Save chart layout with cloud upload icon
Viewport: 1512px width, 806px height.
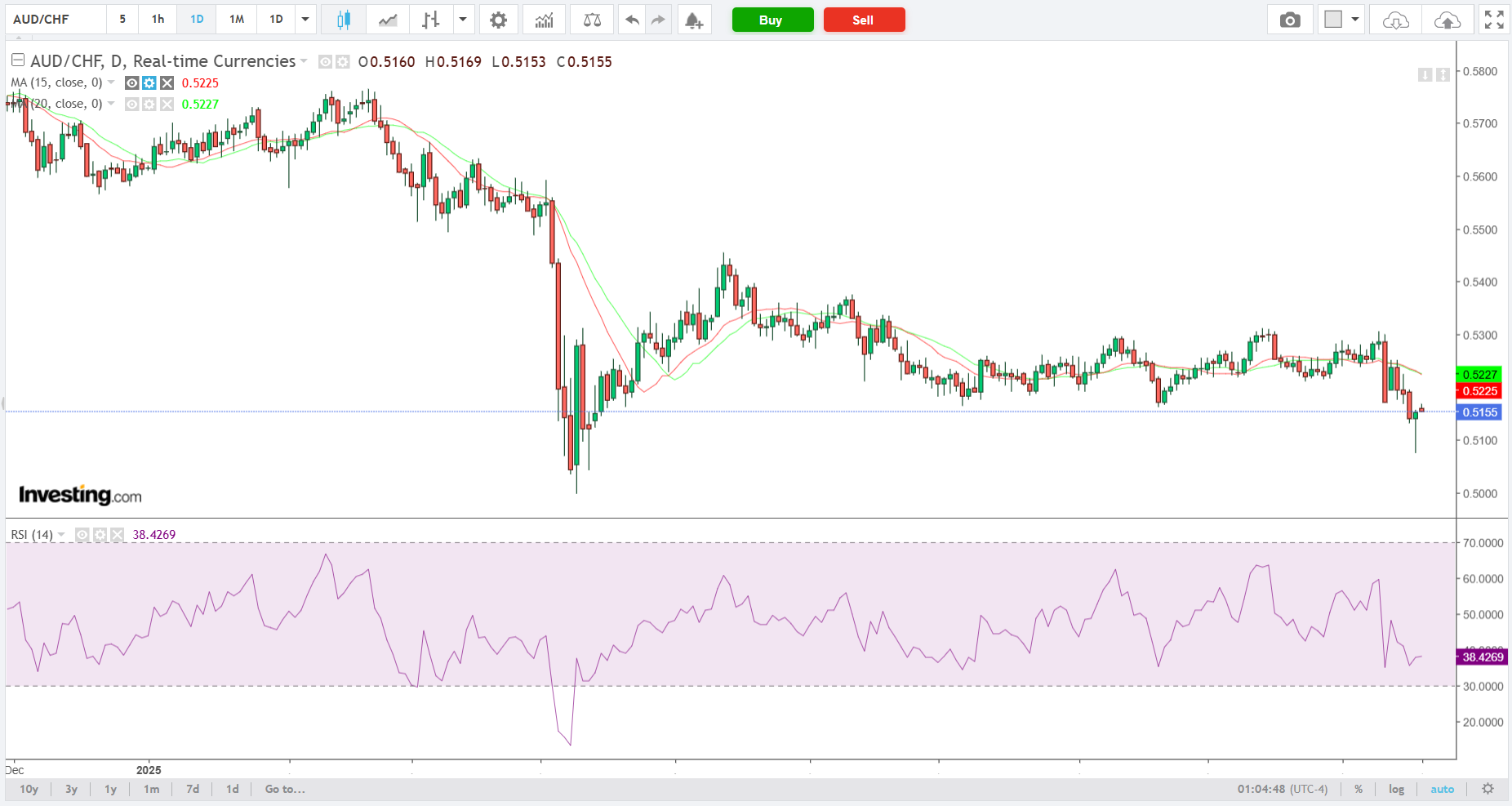pos(1447,20)
